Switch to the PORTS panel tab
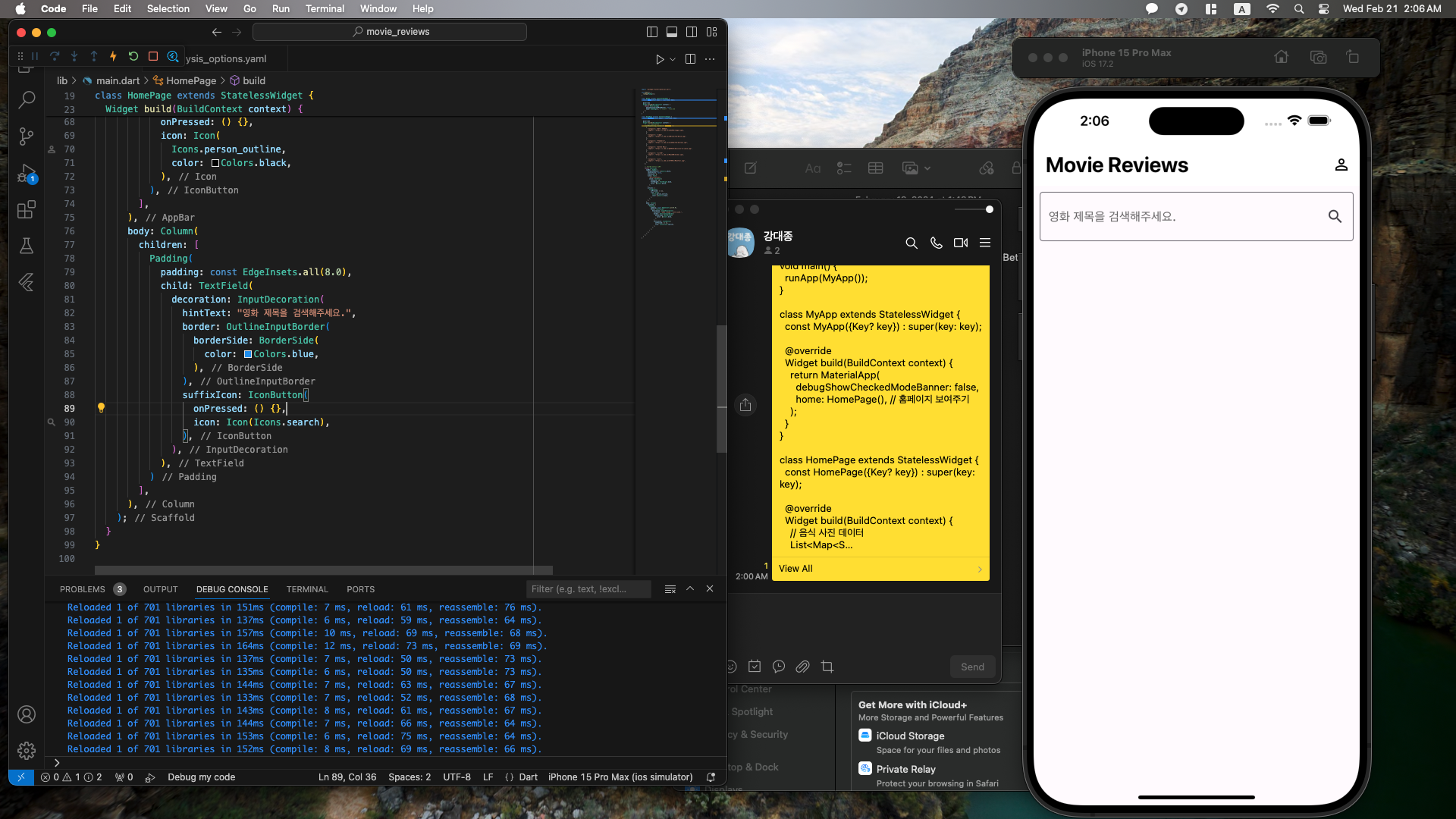 361,589
